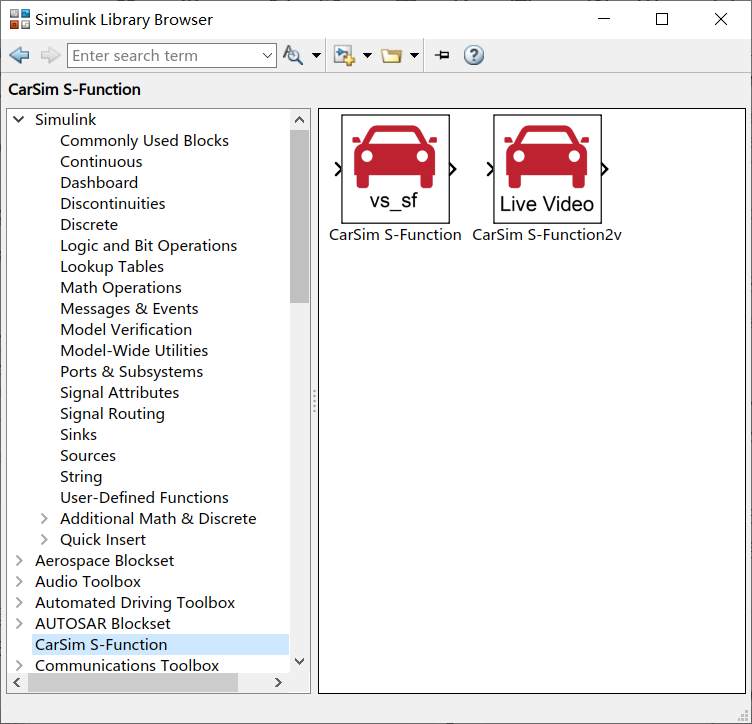Click the Simulink Library Browser app icon
Viewport: 752px width, 724px height.
pyautogui.click(x=20, y=20)
